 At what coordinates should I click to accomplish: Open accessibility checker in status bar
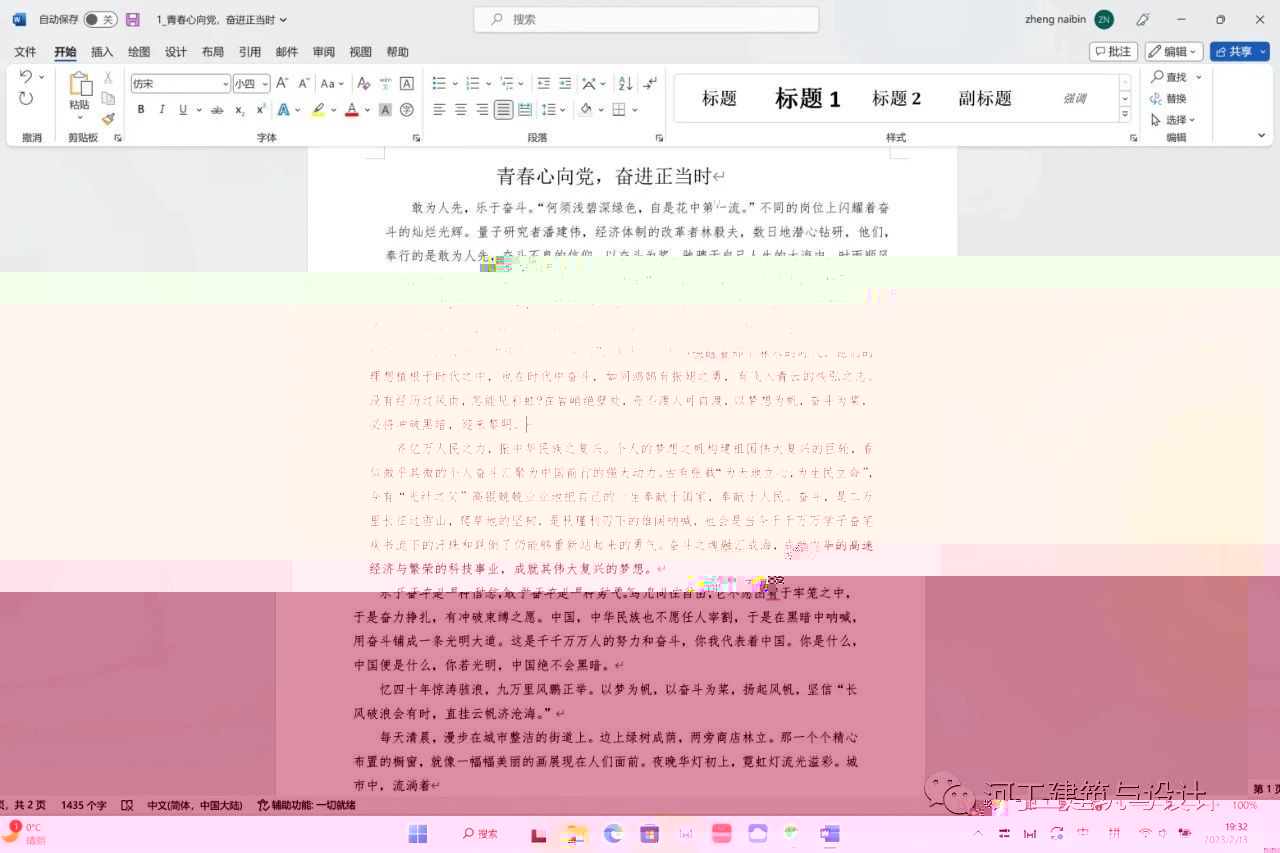(306, 805)
